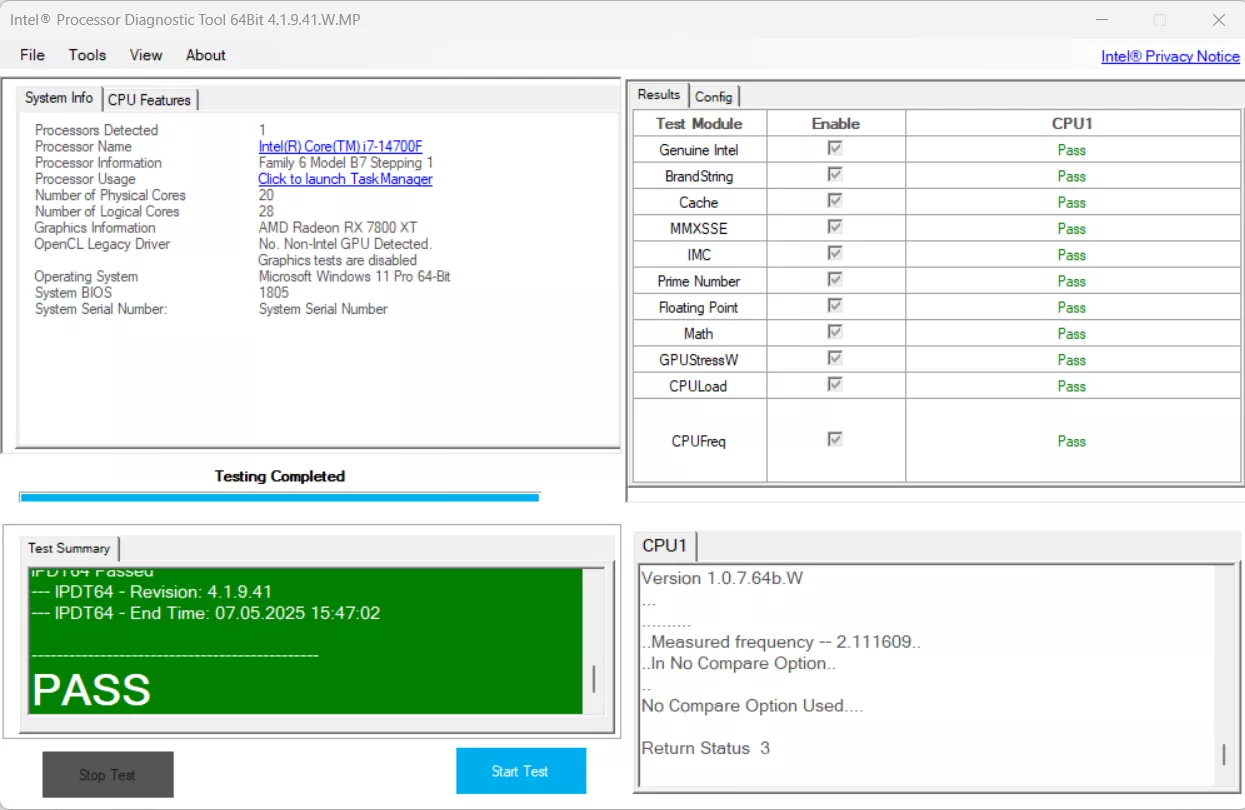Select the Results tab
The height and width of the screenshot is (810, 1245).
coord(659,94)
